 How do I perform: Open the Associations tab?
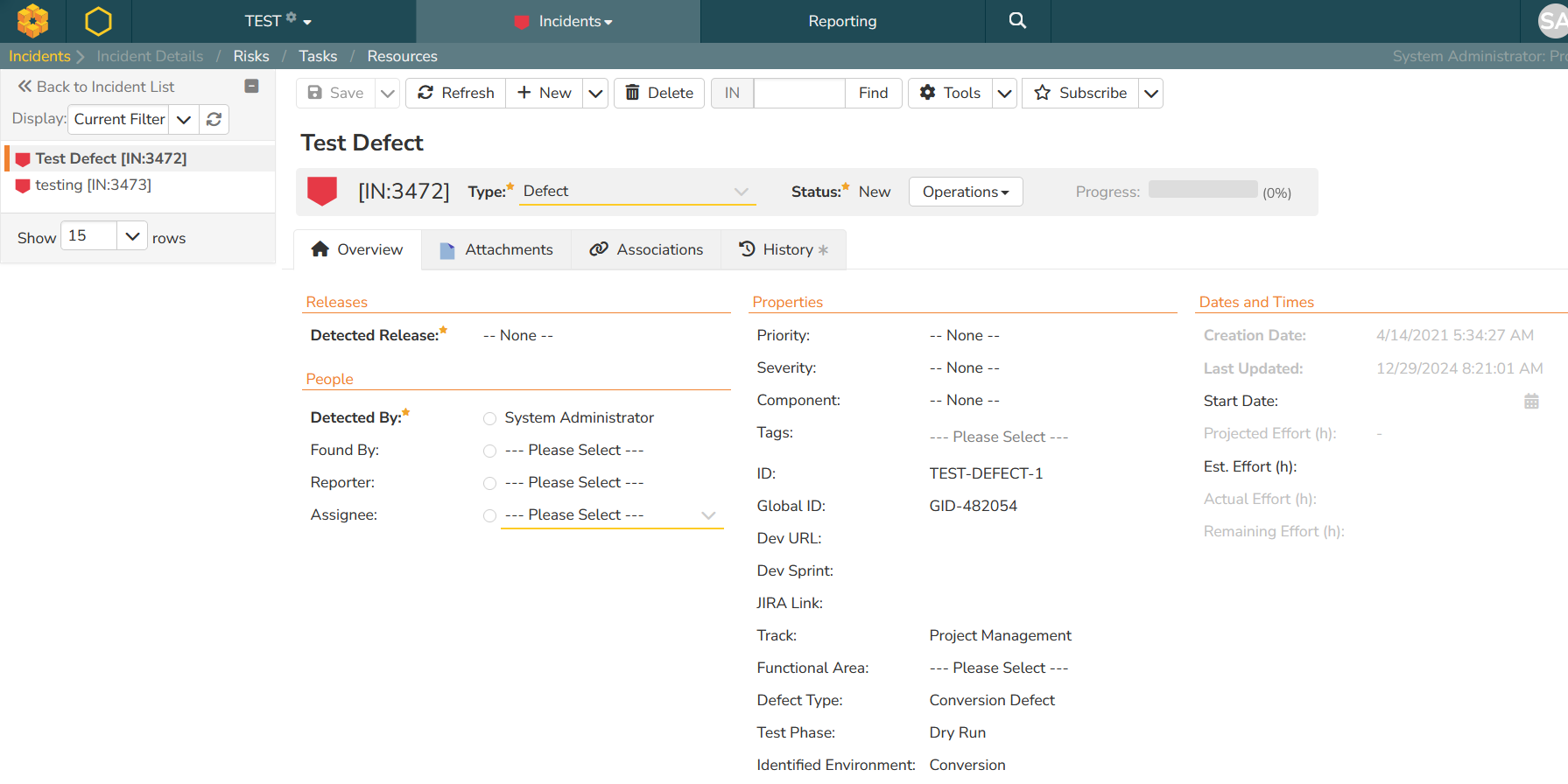(x=646, y=249)
